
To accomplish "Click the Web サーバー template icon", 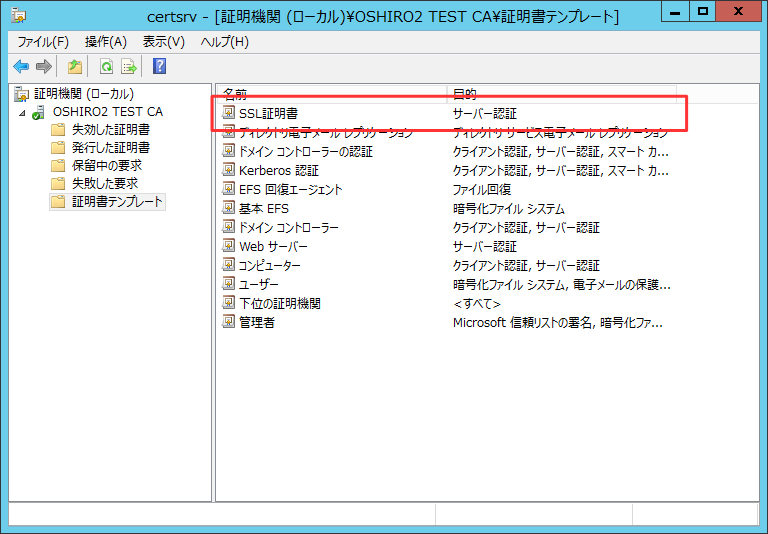I will tap(228, 245).
